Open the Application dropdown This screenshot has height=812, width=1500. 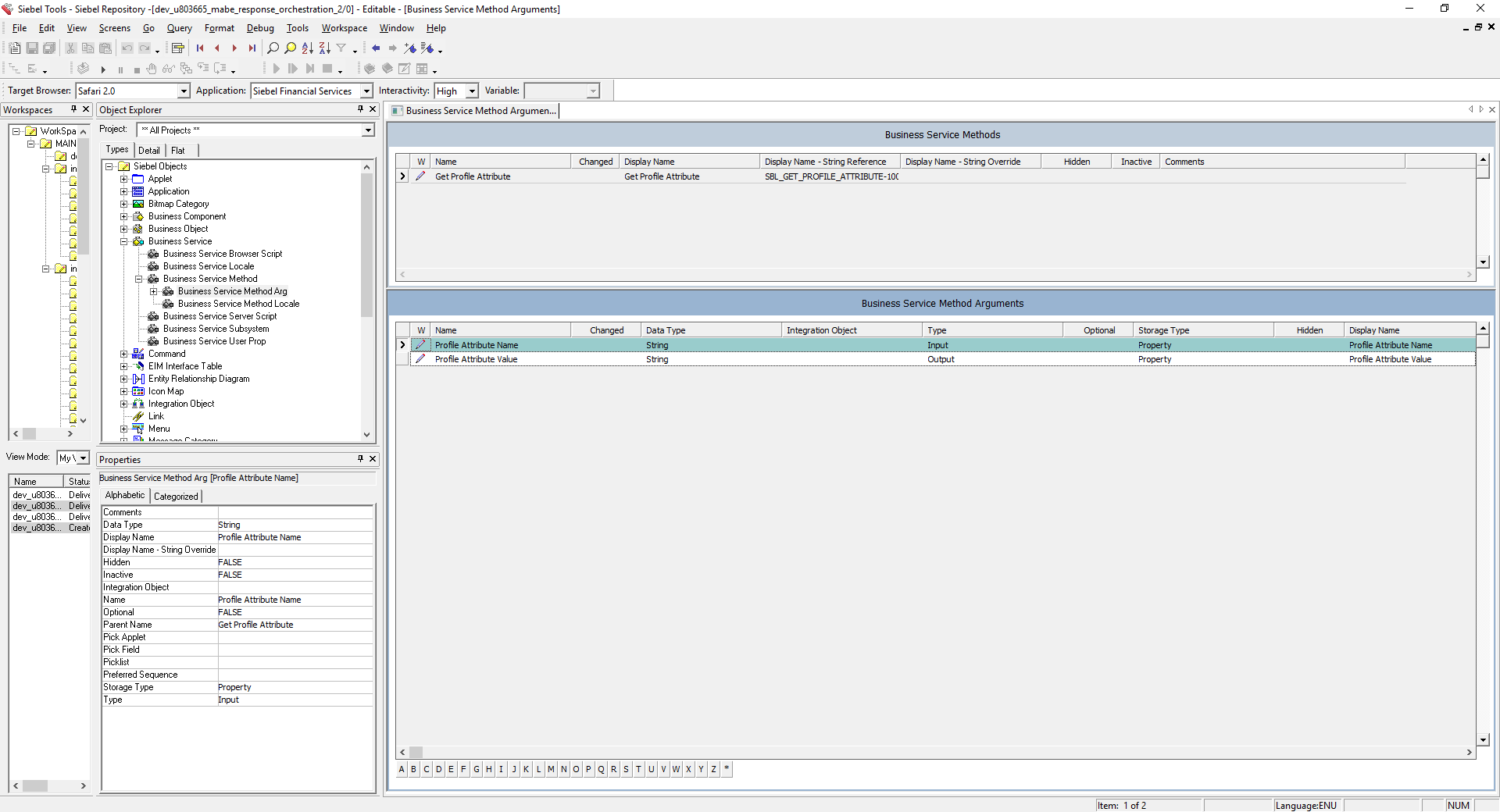(x=366, y=91)
